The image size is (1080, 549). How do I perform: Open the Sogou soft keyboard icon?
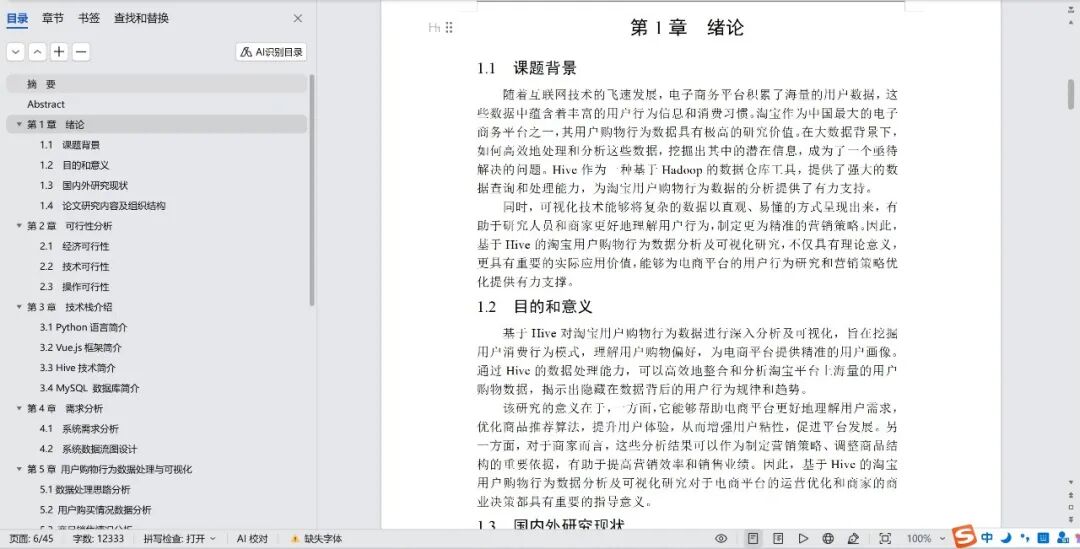[x=1043, y=537]
